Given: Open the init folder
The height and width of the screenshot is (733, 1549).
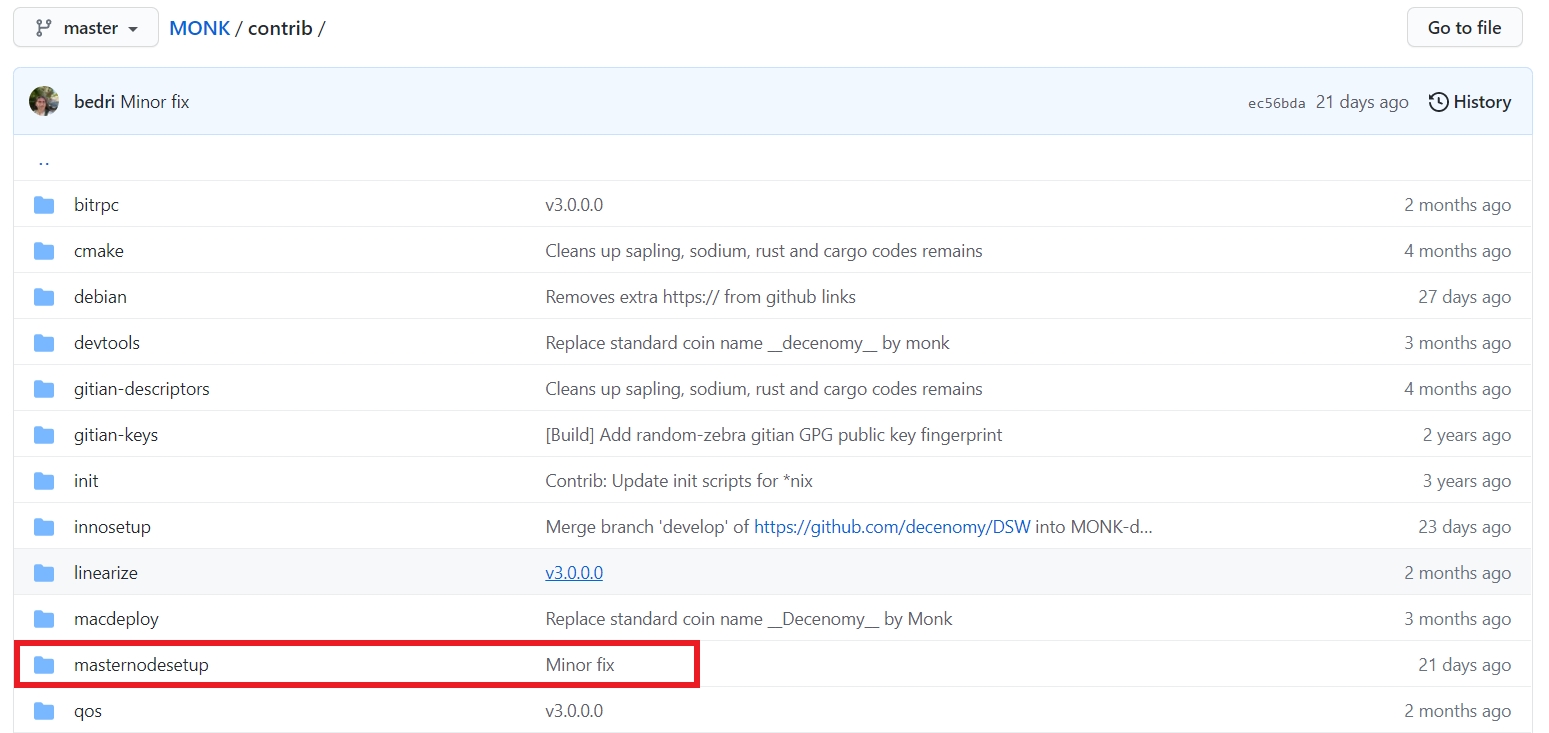Looking at the screenshot, I should click(86, 481).
